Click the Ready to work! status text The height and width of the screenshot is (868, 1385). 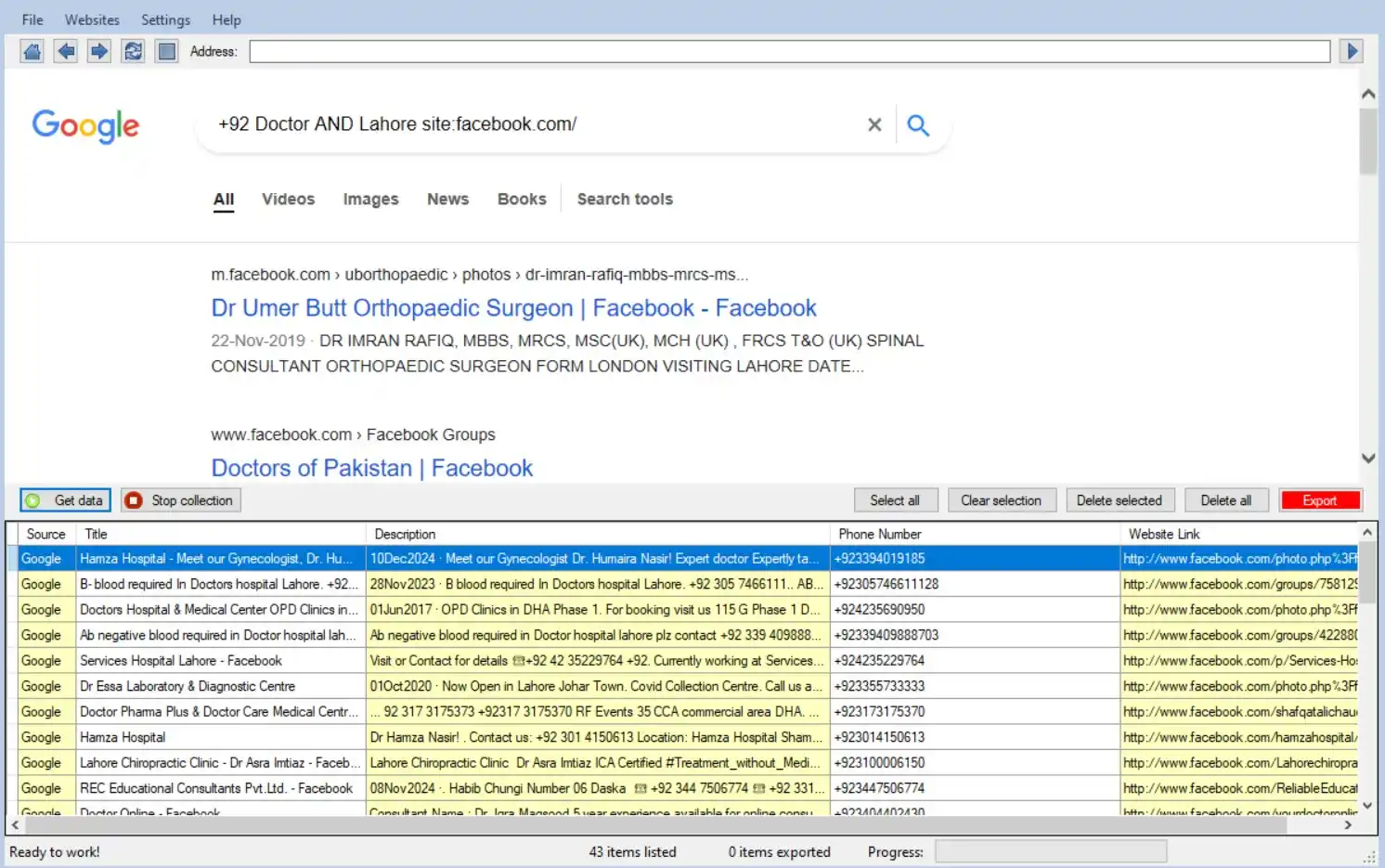click(x=55, y=852)
